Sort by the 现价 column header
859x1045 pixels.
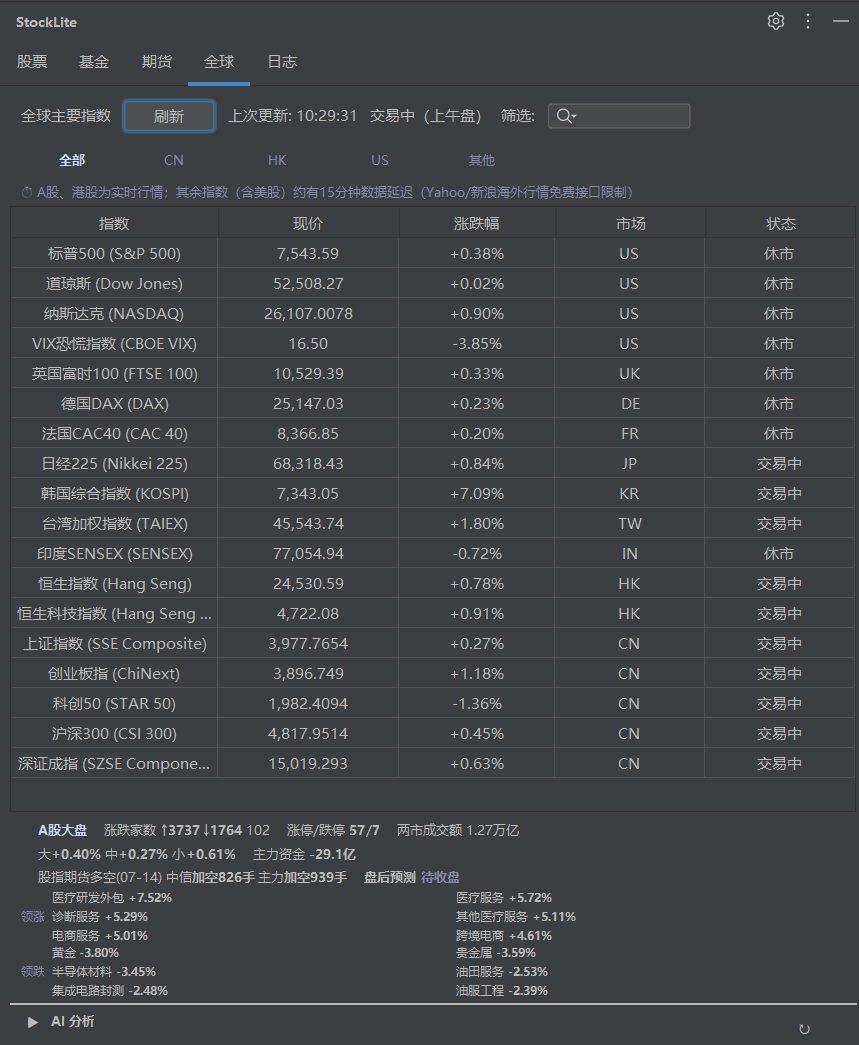308,223
